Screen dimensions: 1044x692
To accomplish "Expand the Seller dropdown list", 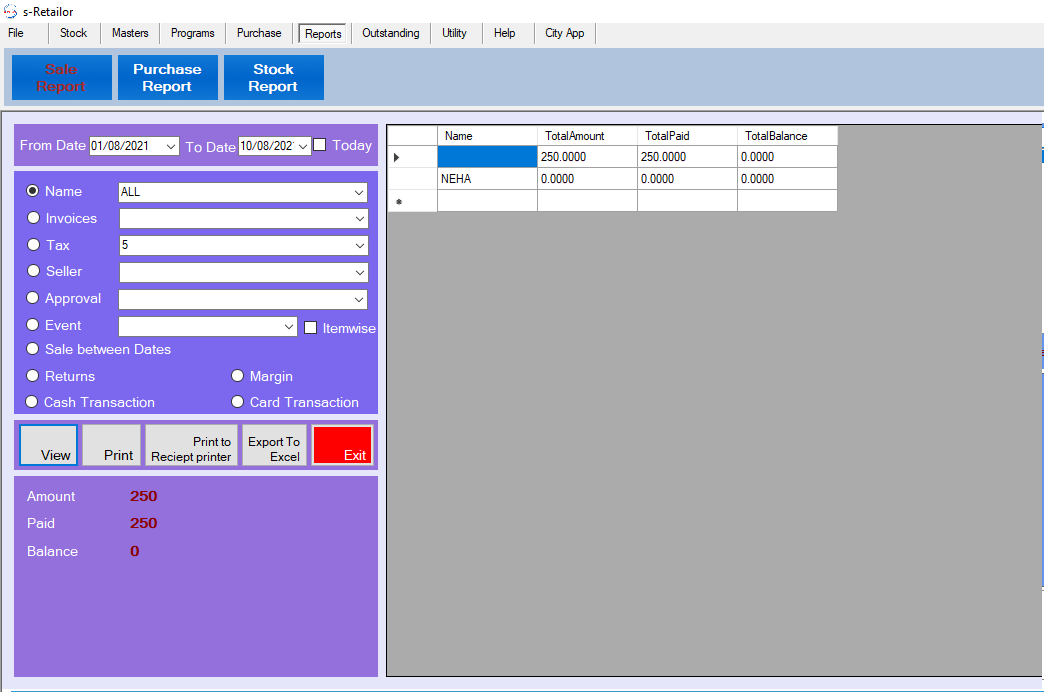I will [x=359, y=272].
